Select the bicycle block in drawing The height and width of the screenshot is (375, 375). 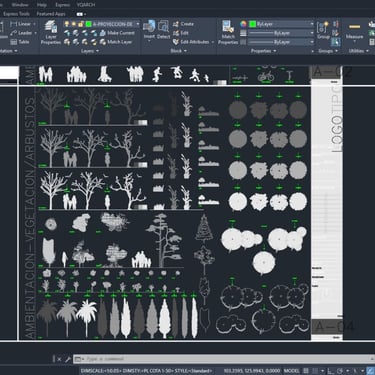click(x=266, y=76)
